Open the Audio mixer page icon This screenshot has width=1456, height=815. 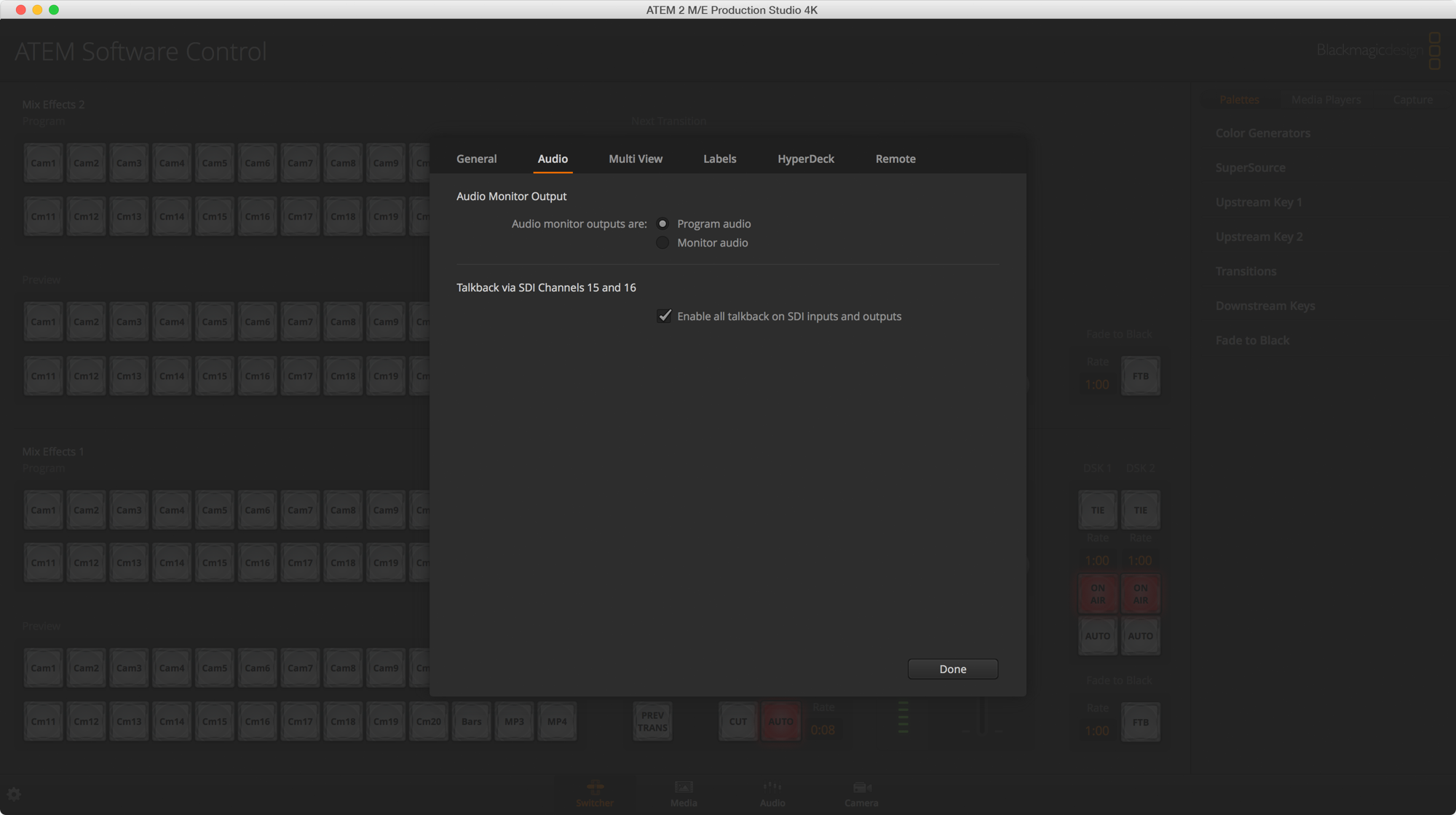pos(771,793)
